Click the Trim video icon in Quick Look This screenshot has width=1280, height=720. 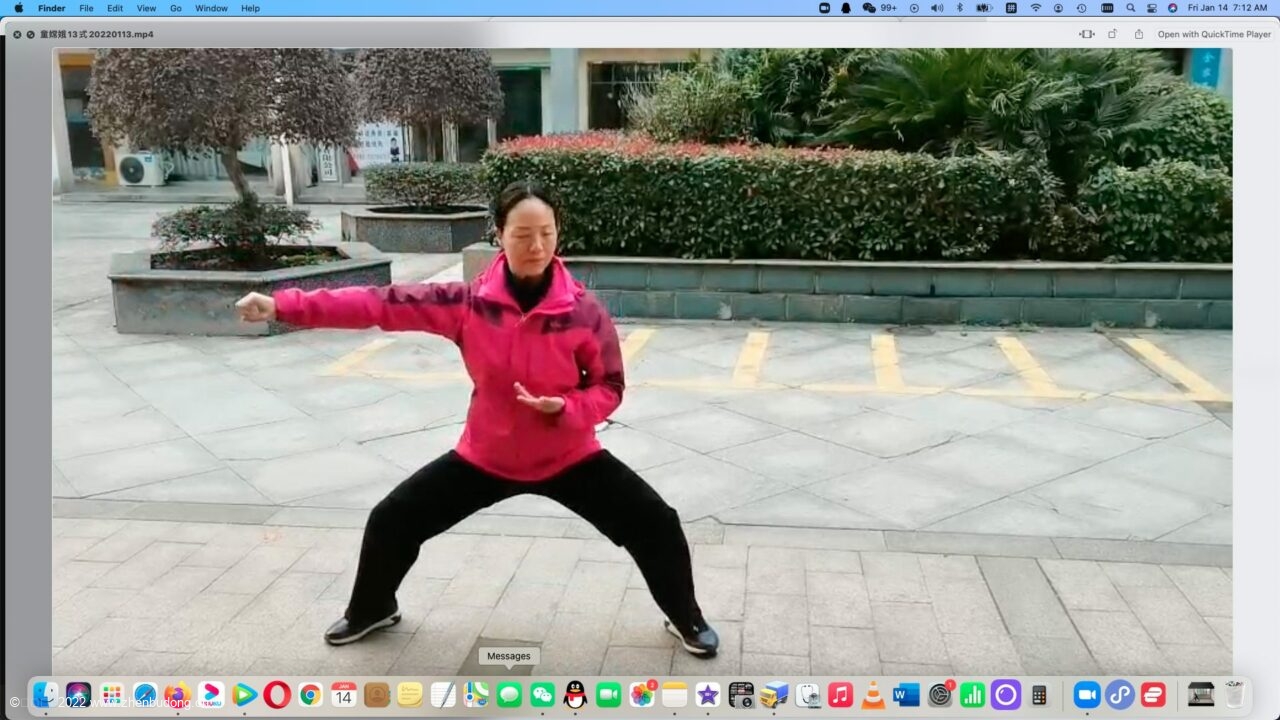click(1086, 34)
